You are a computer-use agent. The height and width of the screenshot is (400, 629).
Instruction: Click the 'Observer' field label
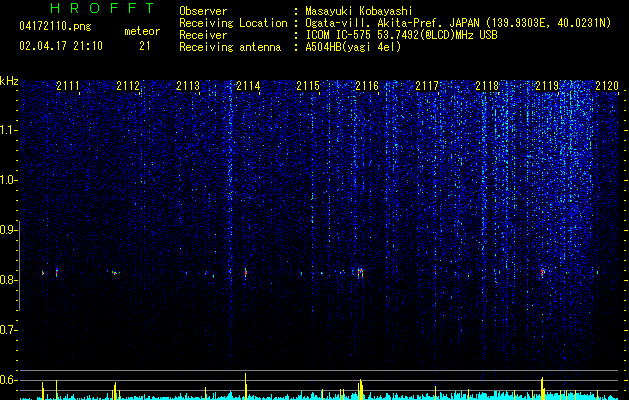203,11
